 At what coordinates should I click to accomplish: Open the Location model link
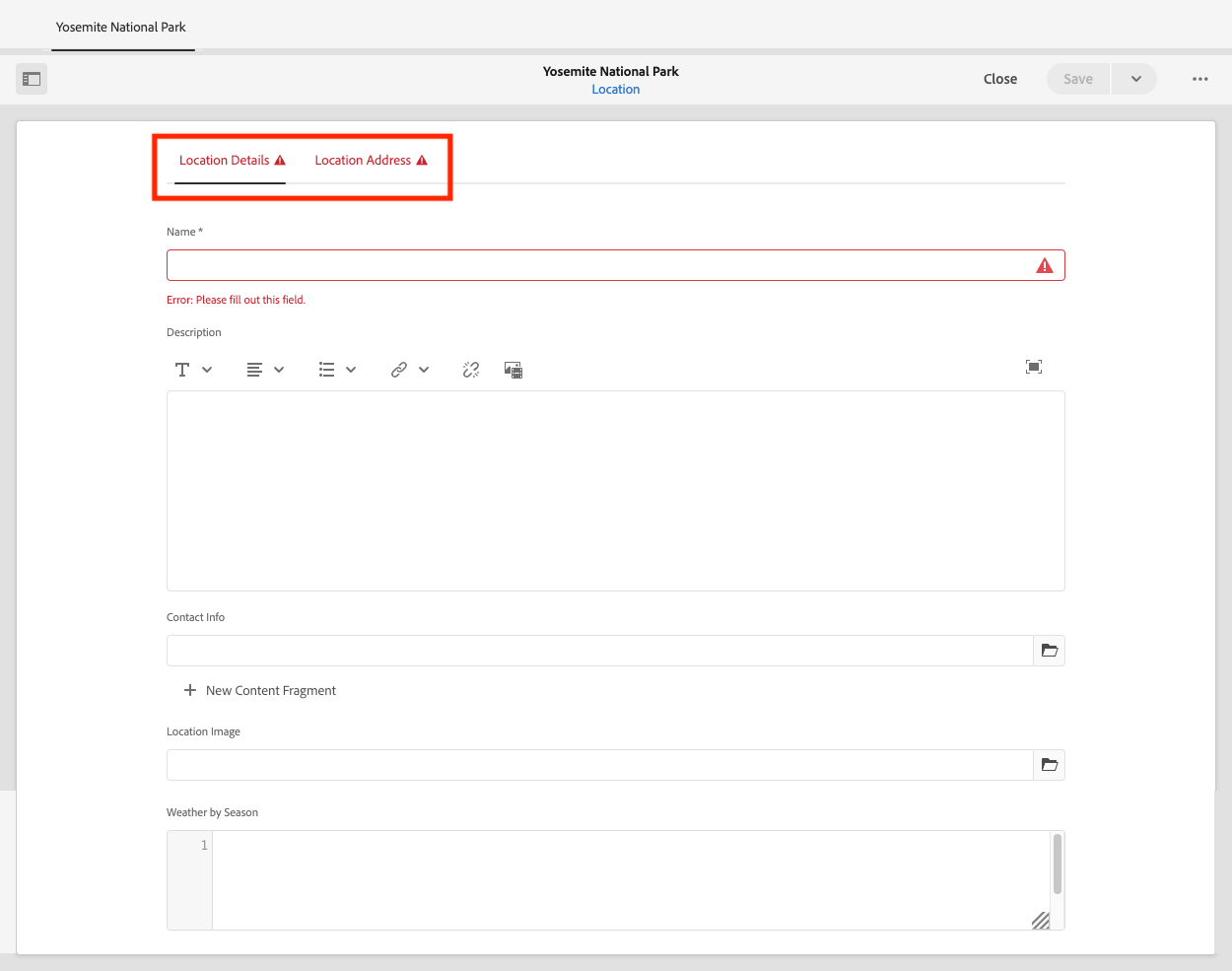pyautogui.click(x=616, y=90)
